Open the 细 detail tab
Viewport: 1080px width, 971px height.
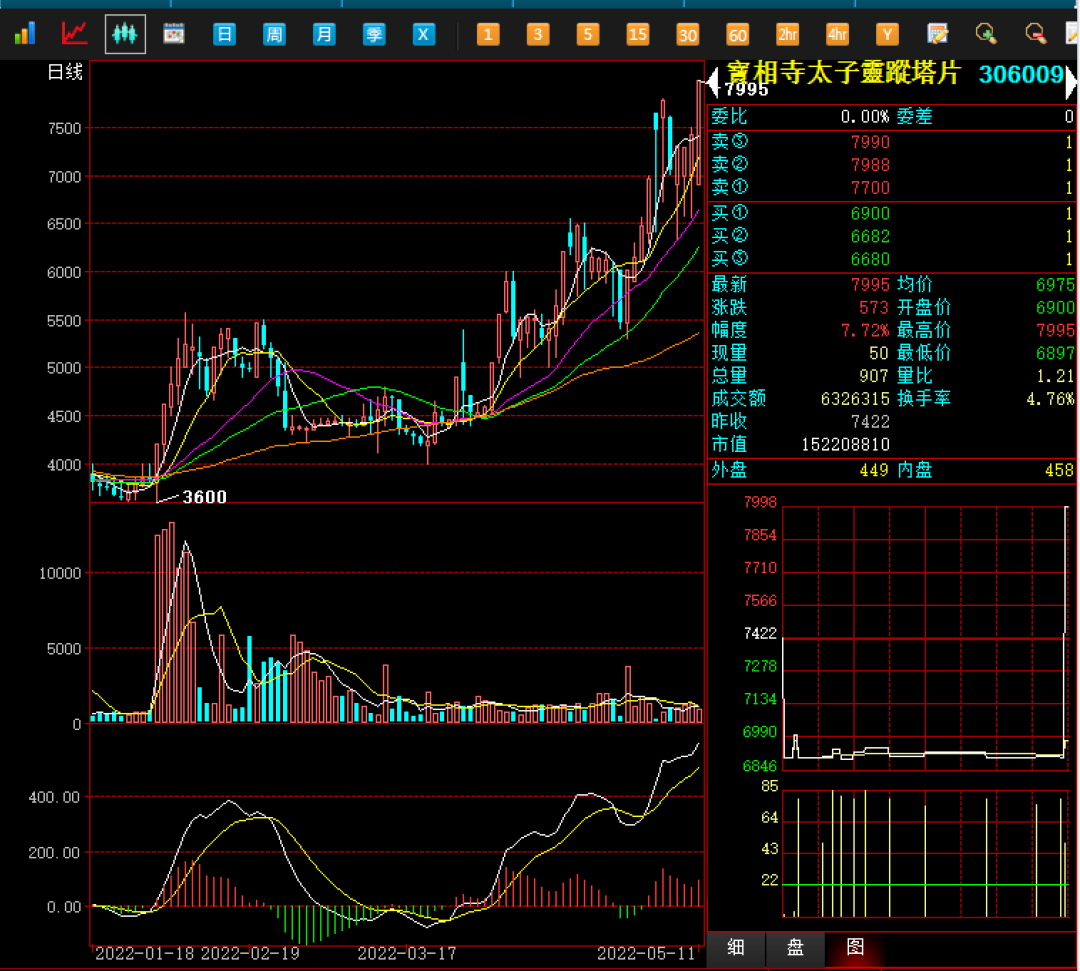(x=736, y=948)
